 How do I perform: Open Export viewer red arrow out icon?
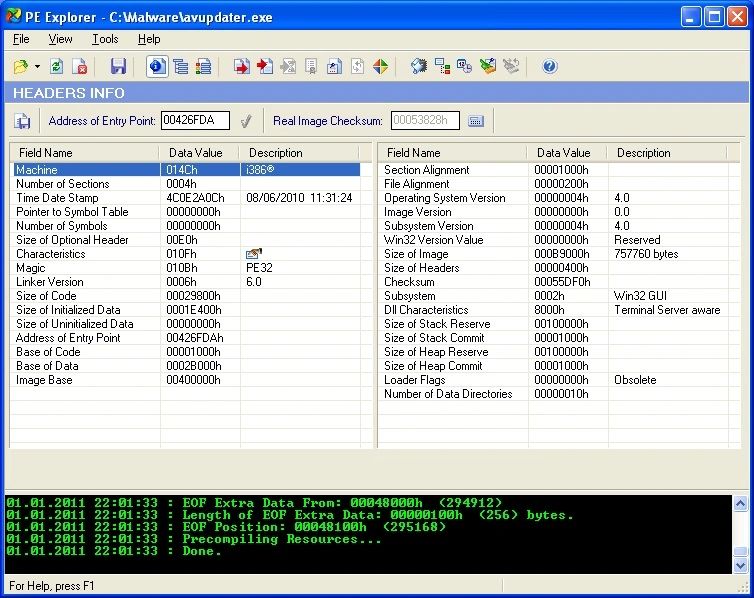click(242, 66)
